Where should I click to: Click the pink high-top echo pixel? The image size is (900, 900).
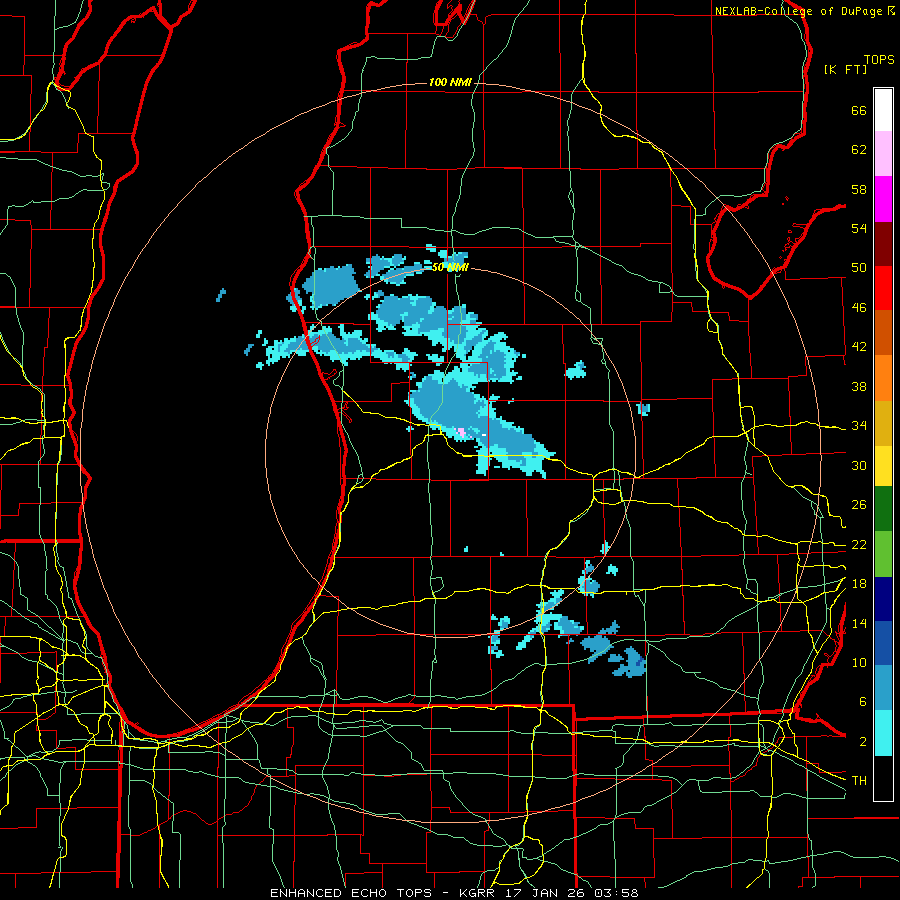coord(461,432)
